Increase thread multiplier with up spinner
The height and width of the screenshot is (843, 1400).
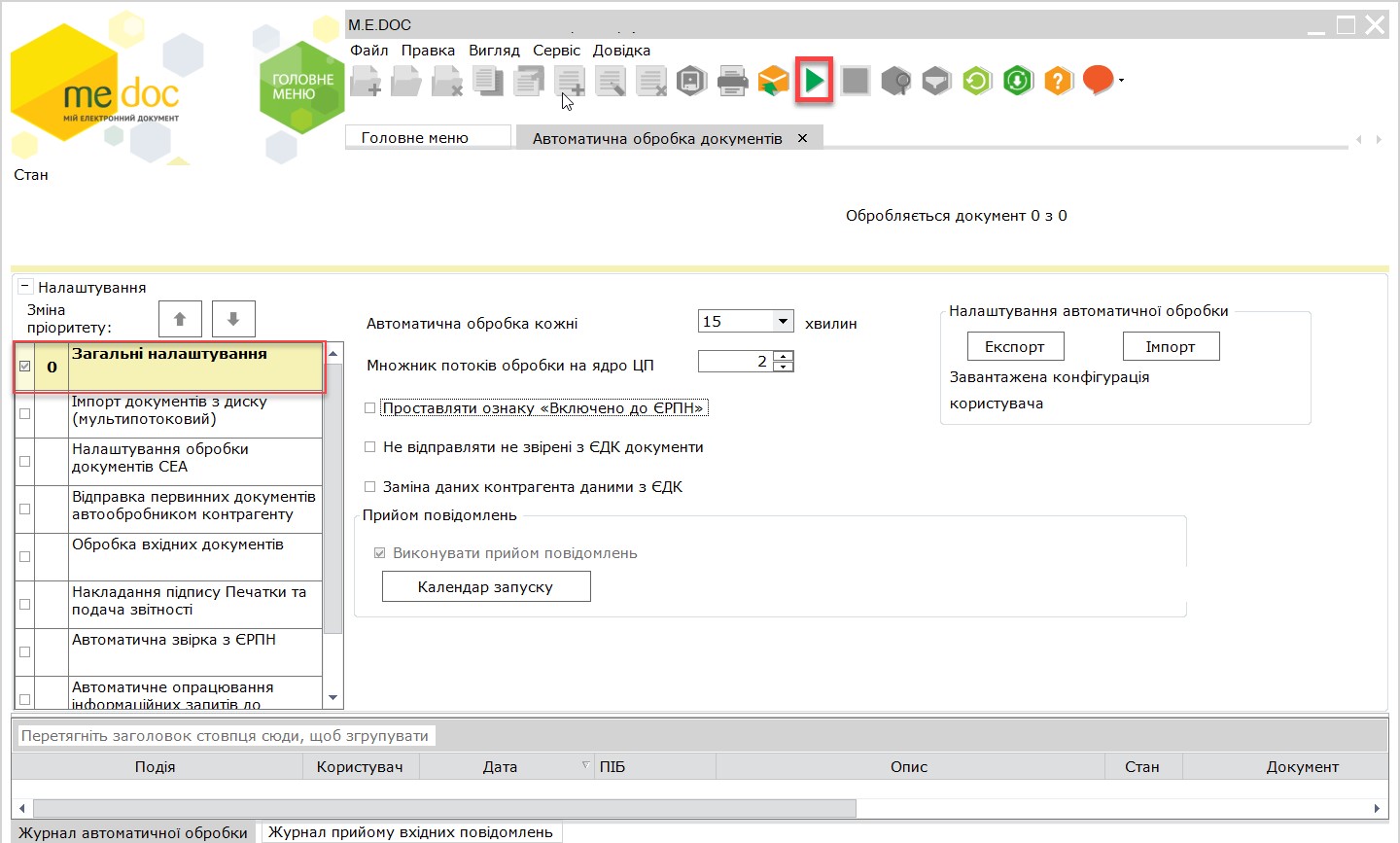click(784, 356)
